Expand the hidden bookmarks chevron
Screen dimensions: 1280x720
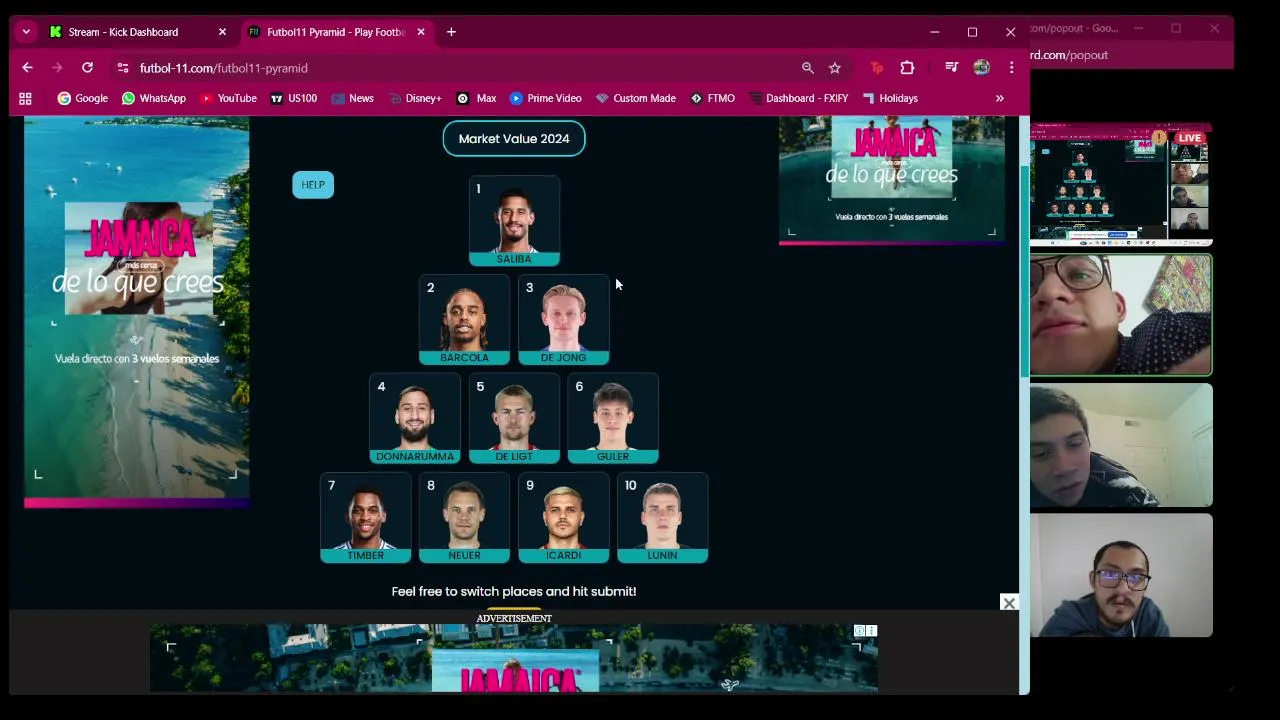pos(999,98)
